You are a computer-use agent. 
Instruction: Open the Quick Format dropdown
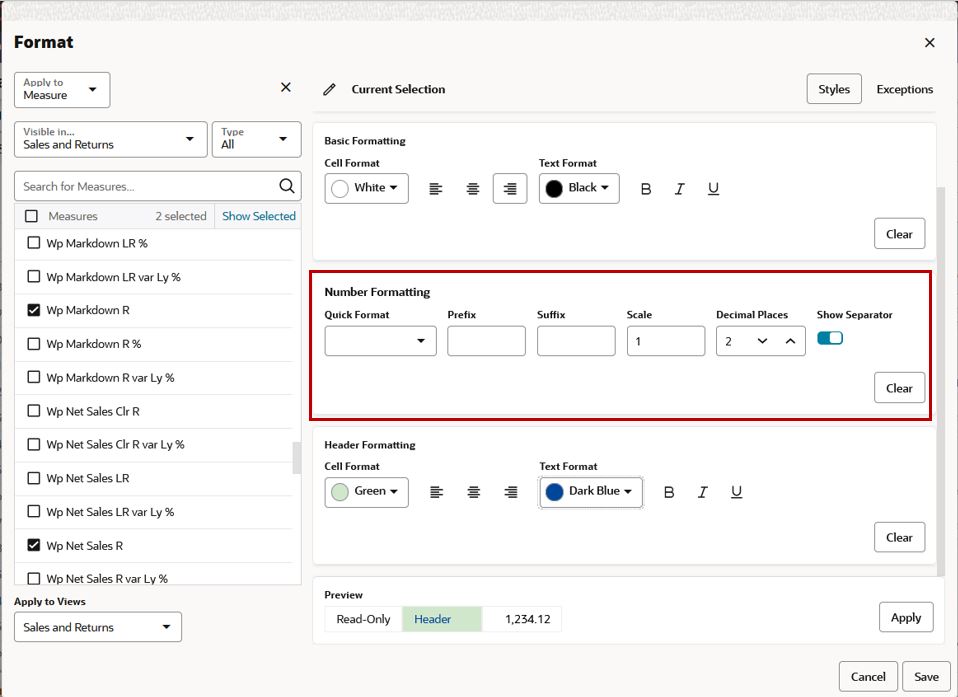click(380, 340)
